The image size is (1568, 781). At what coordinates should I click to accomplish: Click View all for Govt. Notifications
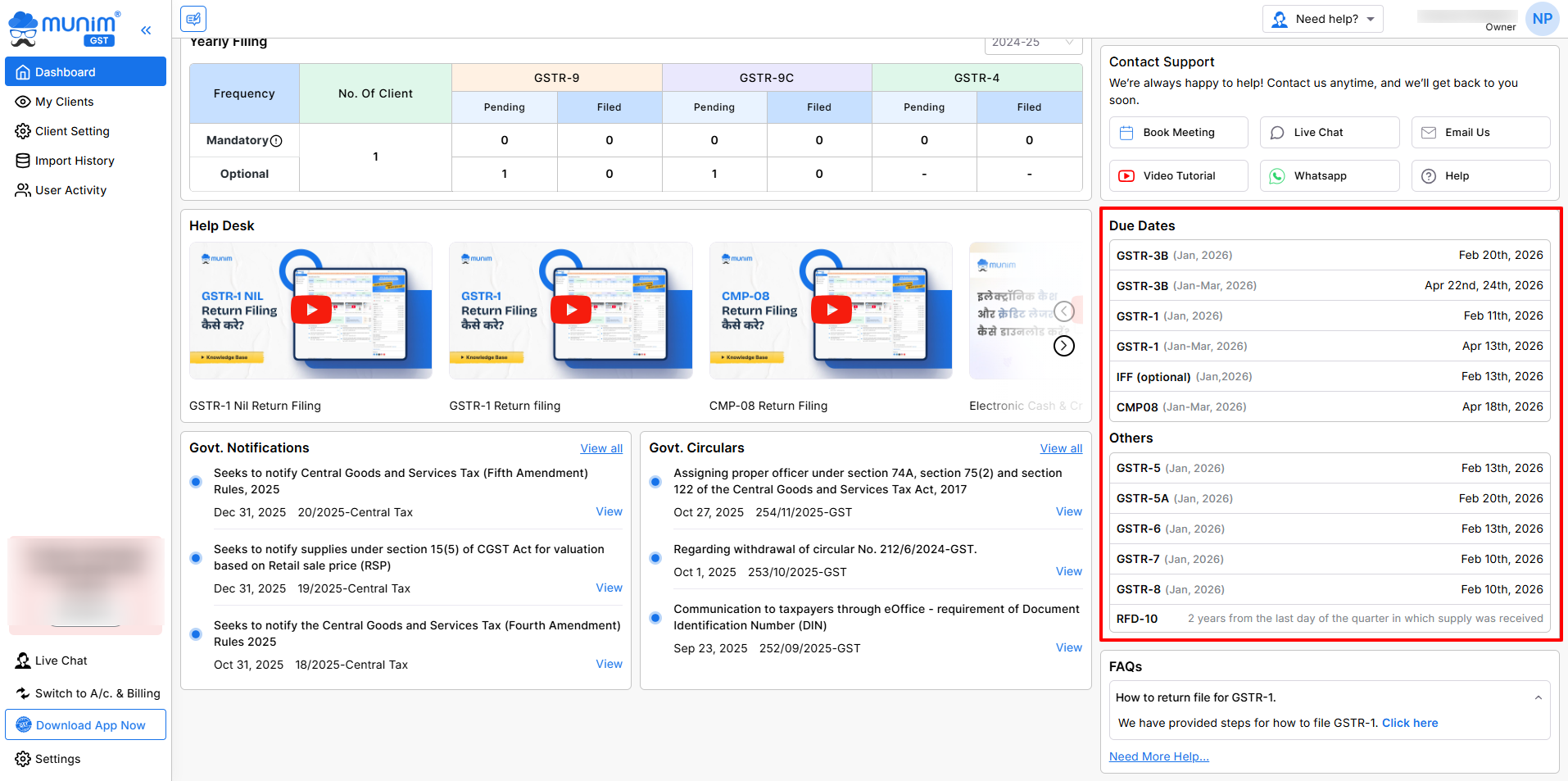600,448
